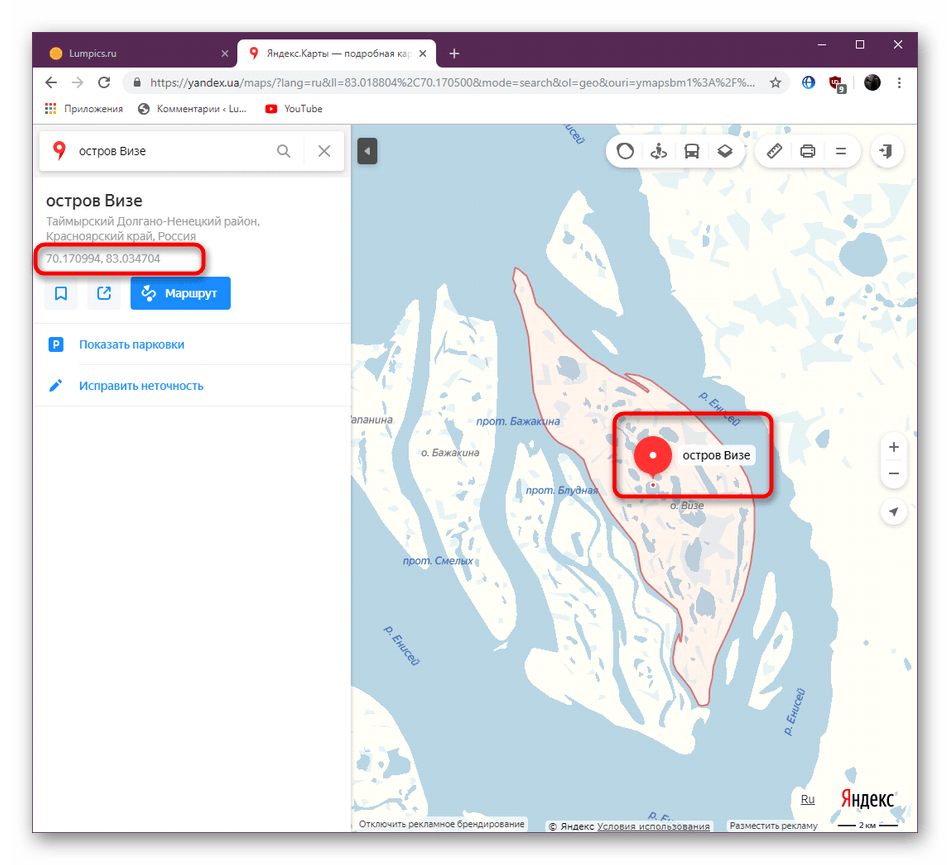The height and width of the screenshot is (865, 950).
Task: Collapse the side panel arrow
Action: tap(367, 151)
